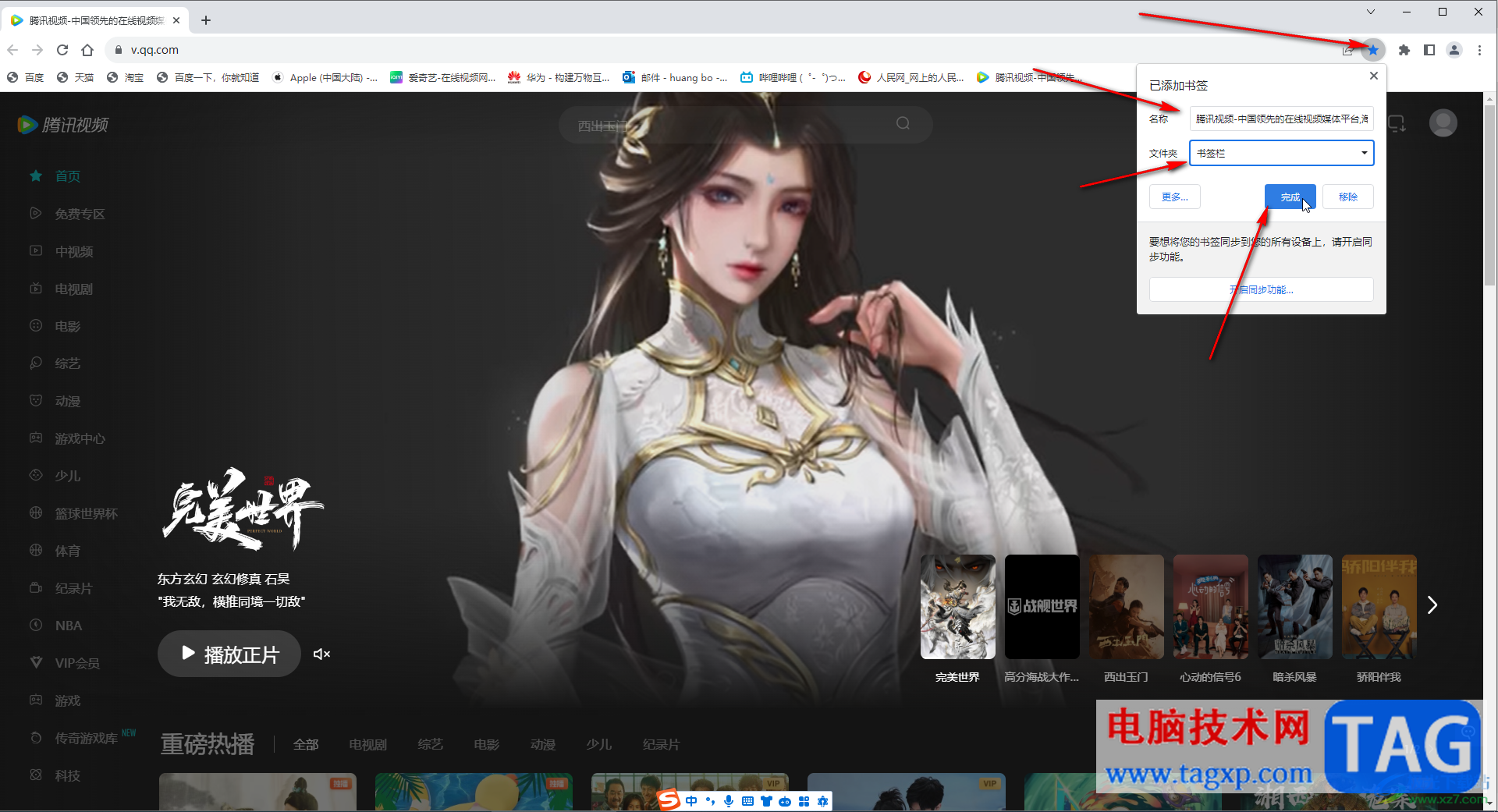Expand the tab search chevron
The width and height of the screenshot is (1498, 812).
click(x=1370, y=12)
